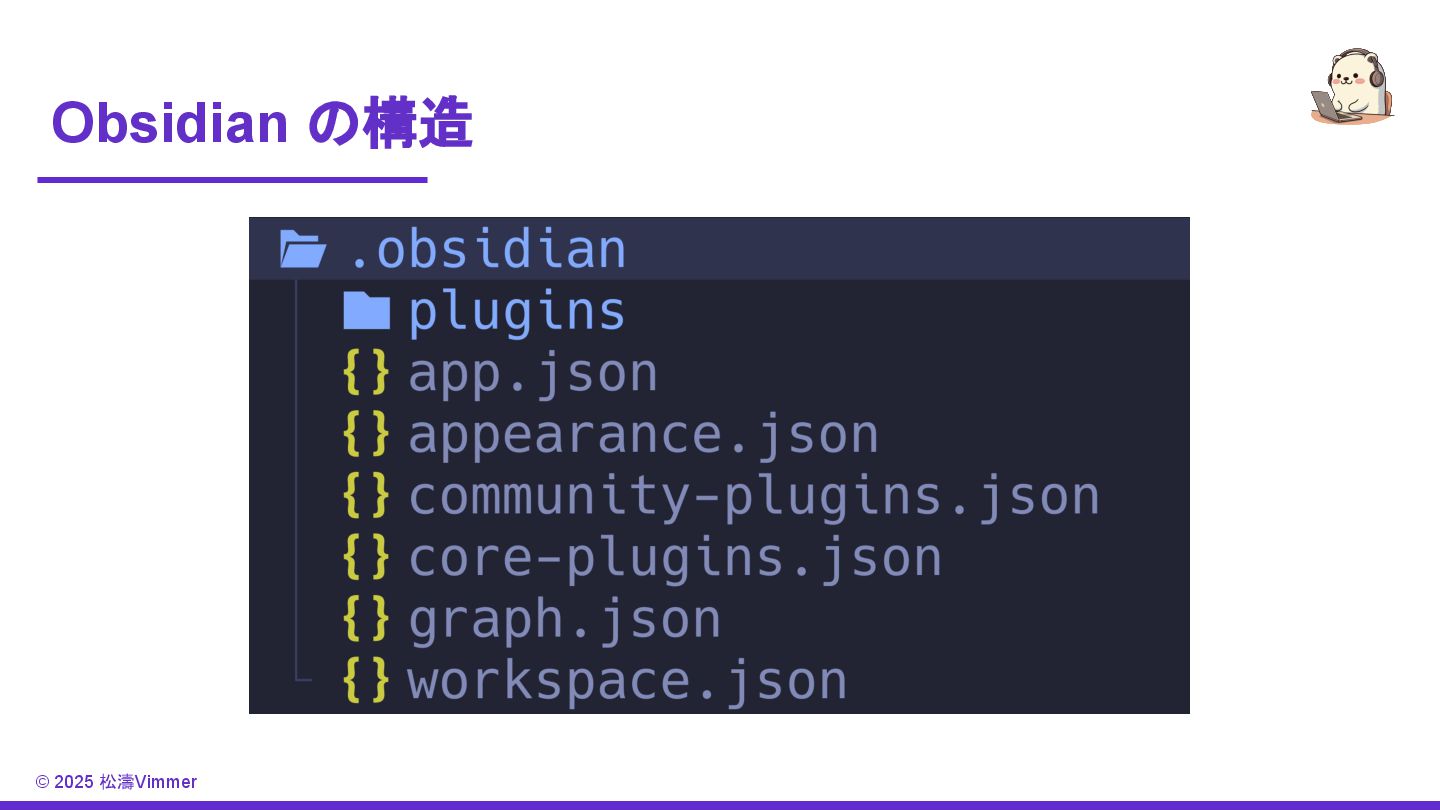Click the JSON braces icon for appearance.json
Viewport: 1440px width, 810px height.
pyautogui.click(x=366, y=434)
